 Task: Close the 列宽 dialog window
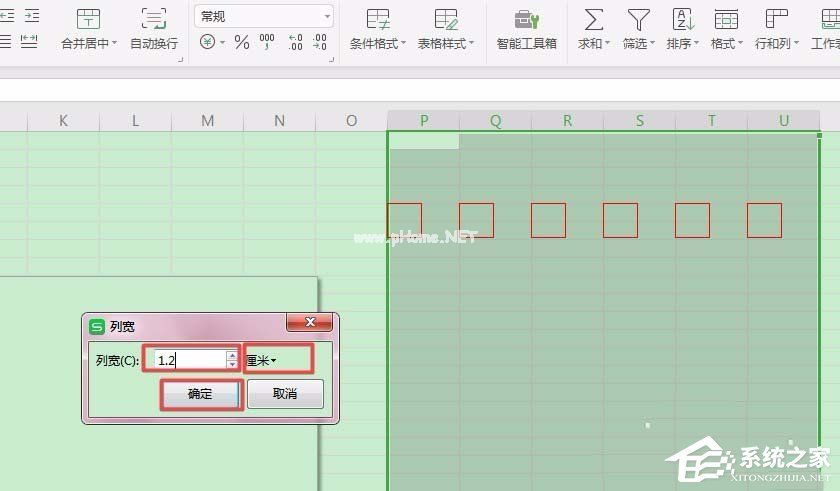(310, 322)
